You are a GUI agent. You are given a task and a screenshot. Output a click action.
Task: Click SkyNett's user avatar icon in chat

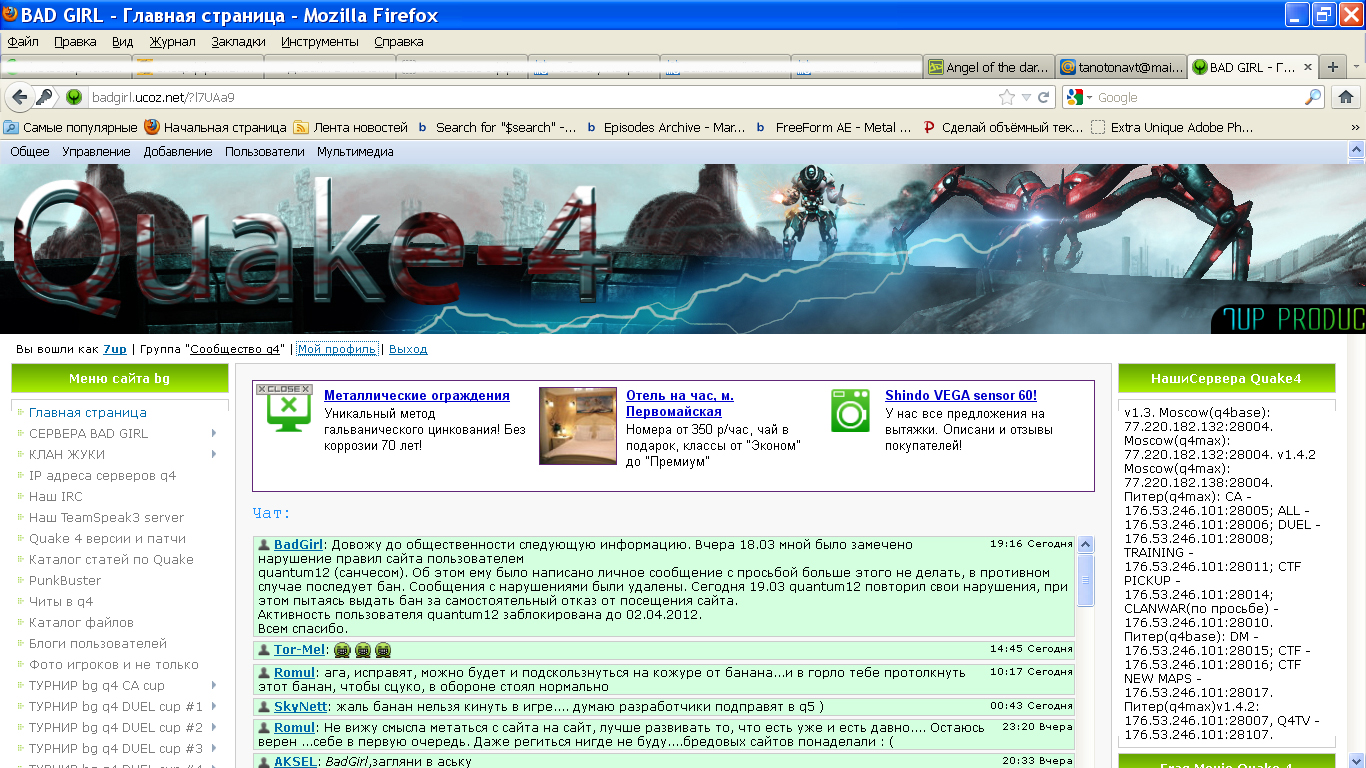click(x=264, y=707)
